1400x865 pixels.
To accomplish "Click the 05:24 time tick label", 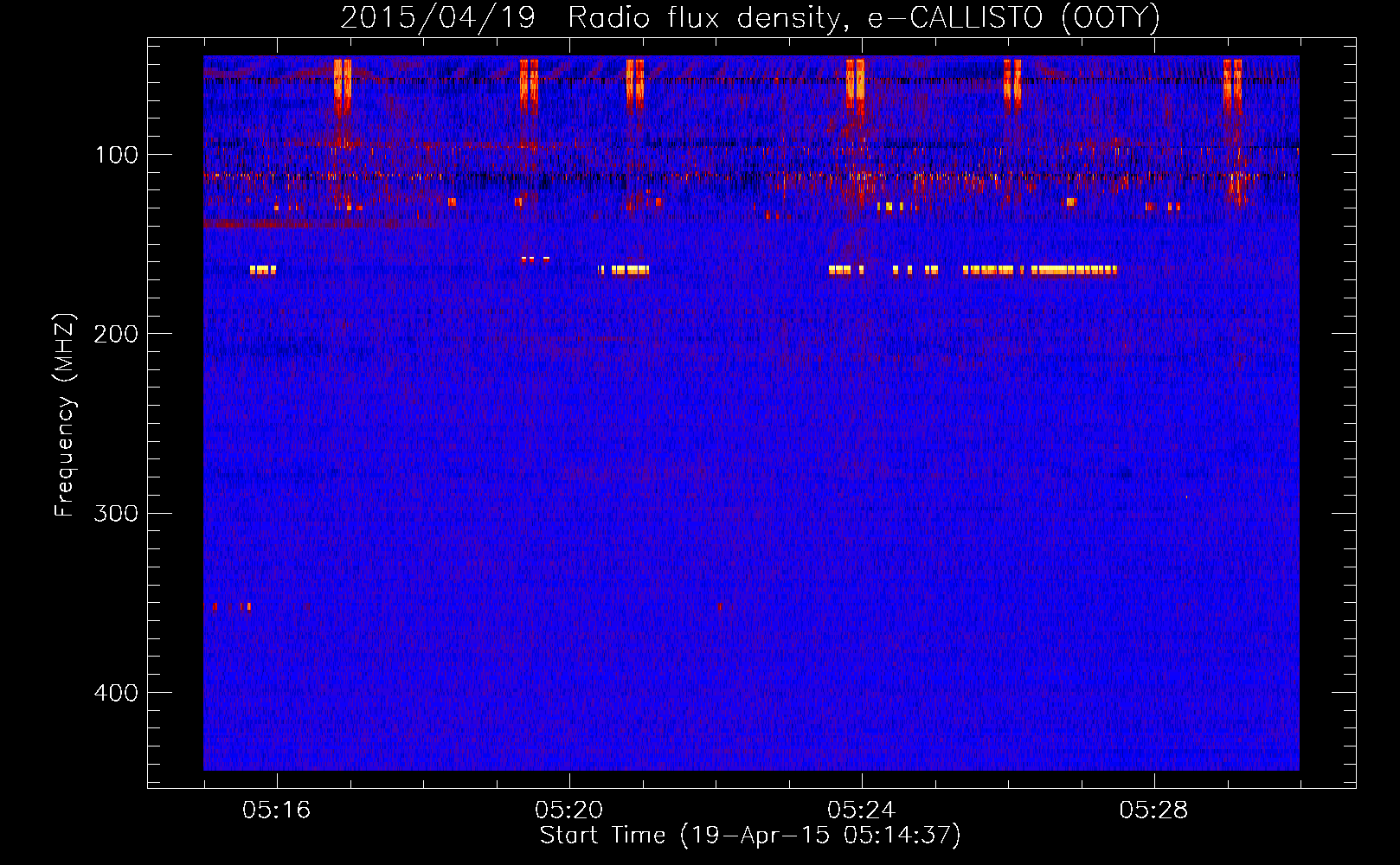I will (x=861, y=811).
